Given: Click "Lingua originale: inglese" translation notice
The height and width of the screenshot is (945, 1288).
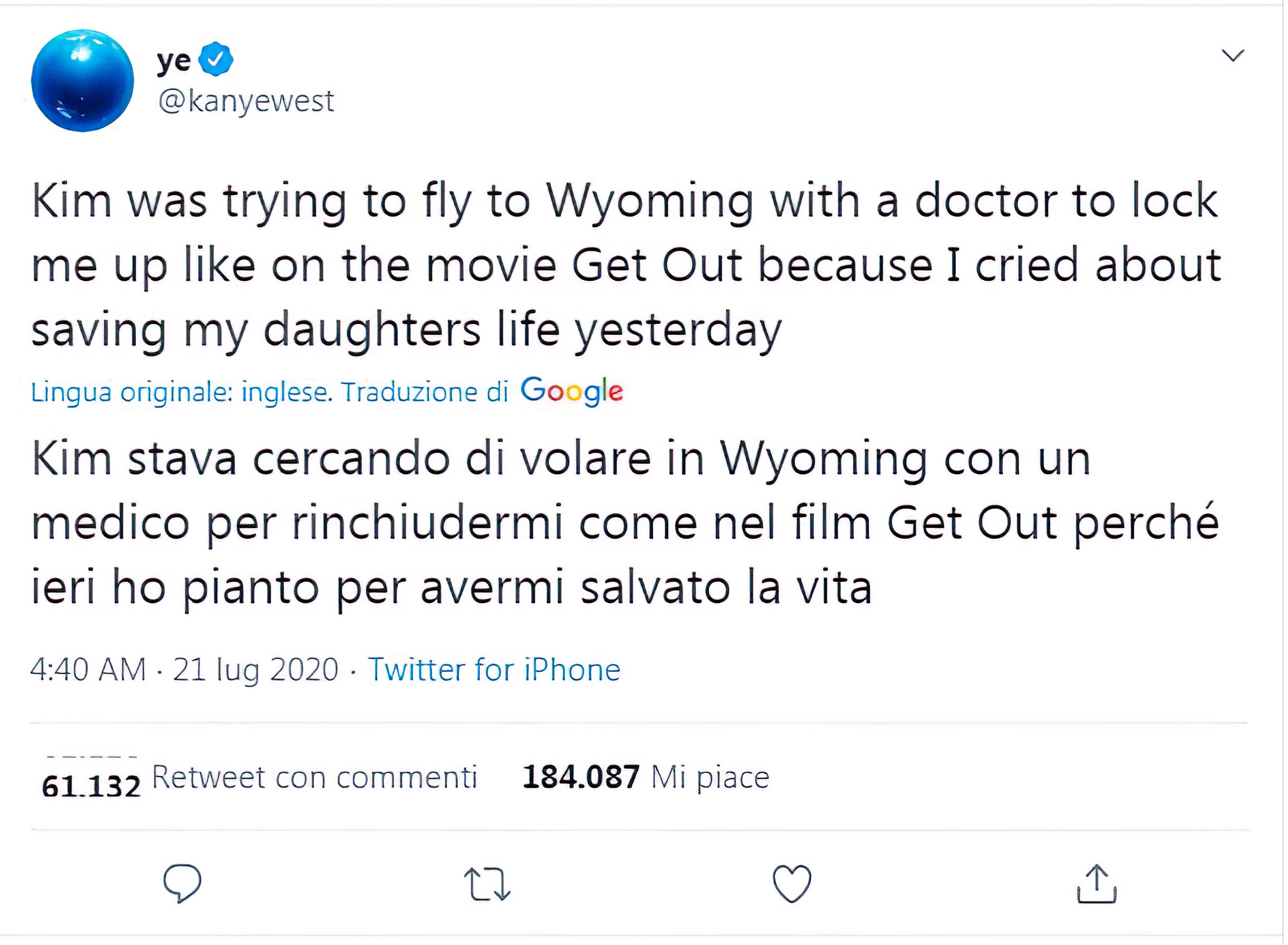Looking at the screenshot, I should coord(181,392).
